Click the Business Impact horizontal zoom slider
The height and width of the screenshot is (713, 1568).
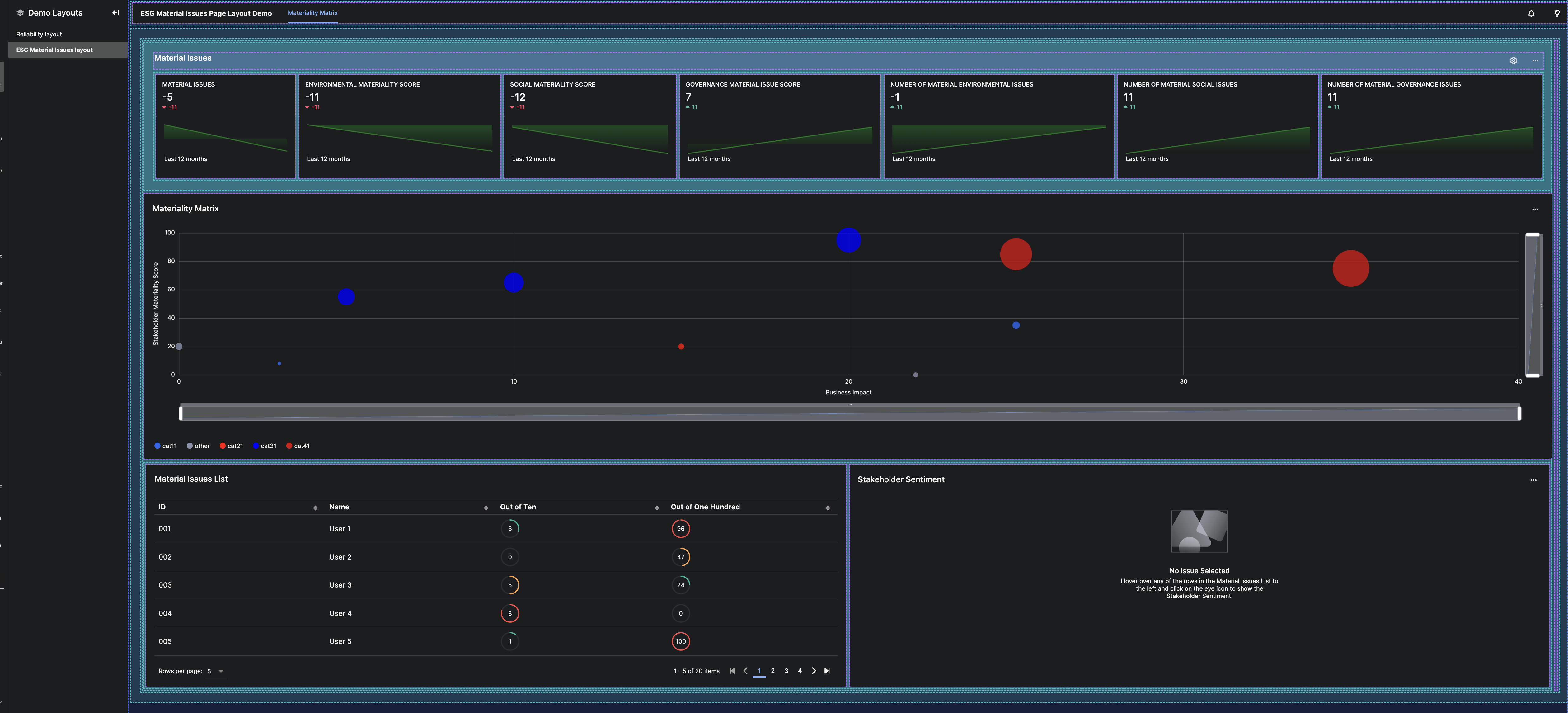[849, 413]
